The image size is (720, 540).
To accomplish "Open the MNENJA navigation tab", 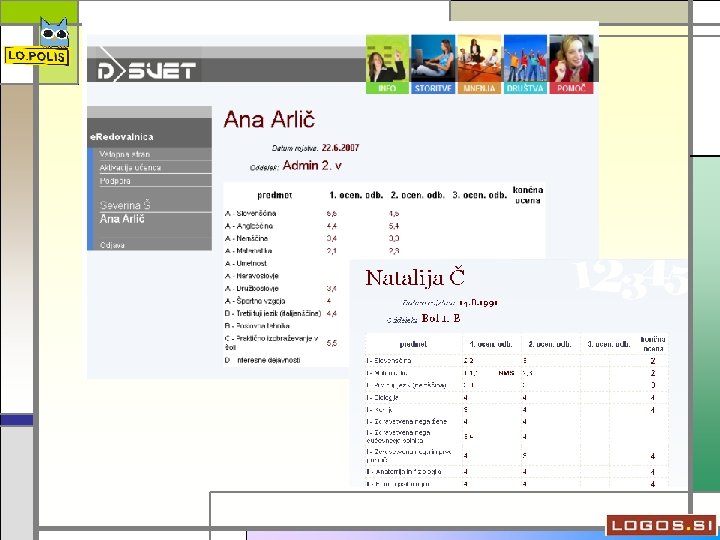I will [479, 88].
